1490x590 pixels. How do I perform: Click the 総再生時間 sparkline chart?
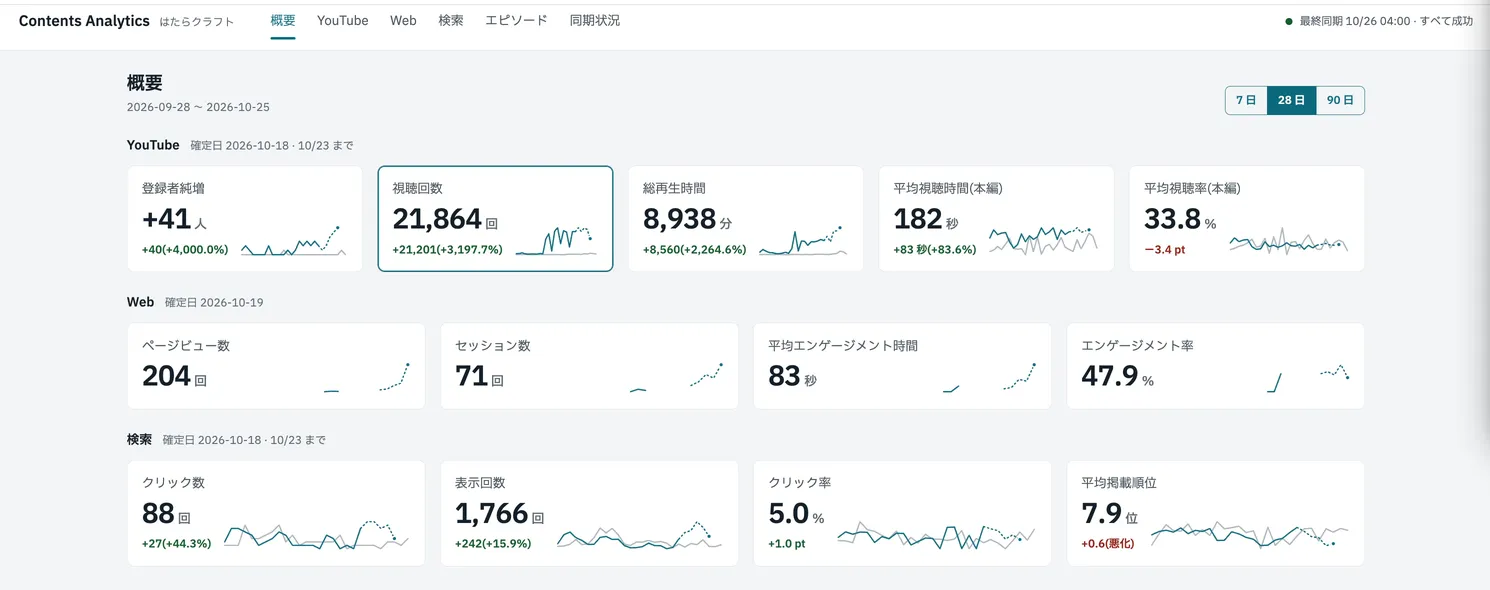point(803,240)
